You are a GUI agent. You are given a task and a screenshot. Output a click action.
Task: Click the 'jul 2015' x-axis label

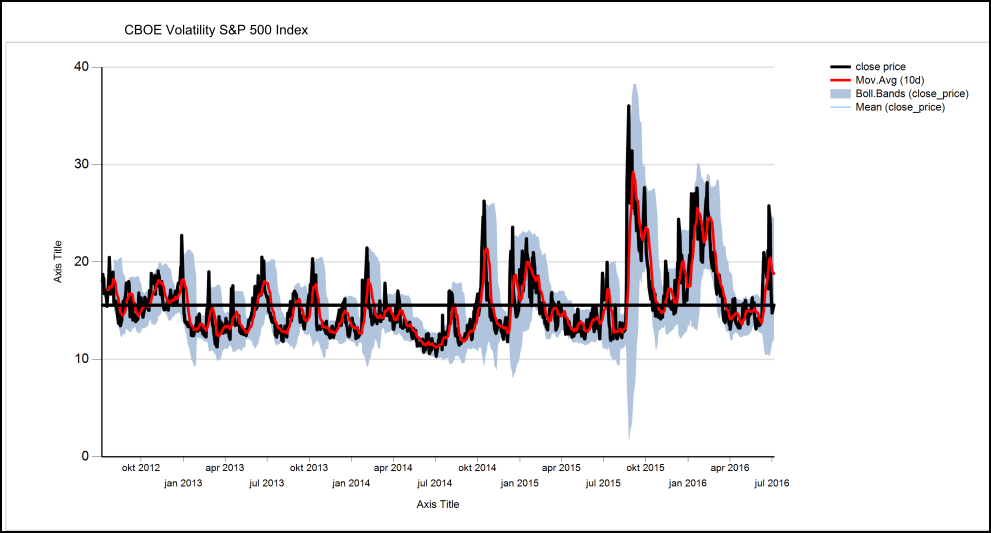[603, 483]
